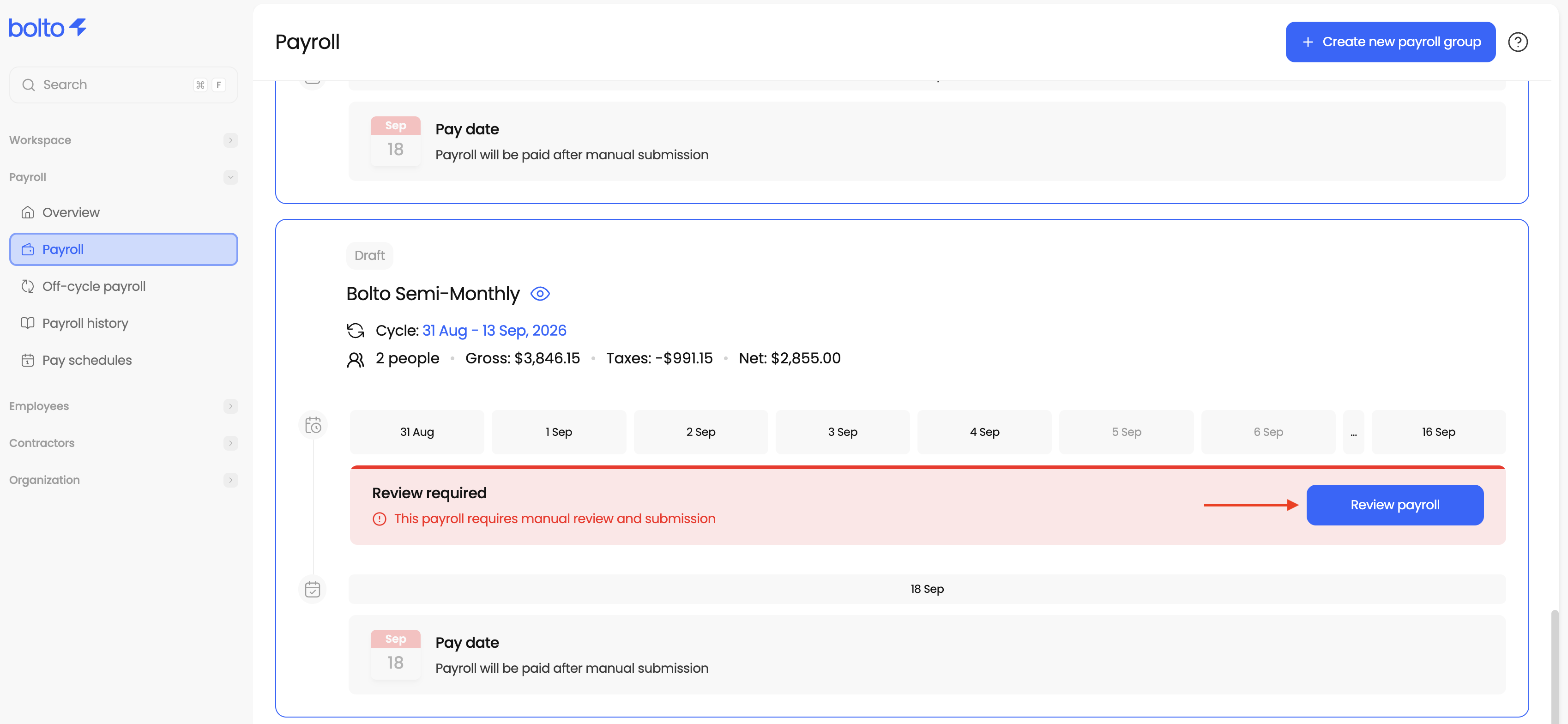Select the 5 Sep timeline date
This screenshot has width=1568, height=724.
(1126, 432)
